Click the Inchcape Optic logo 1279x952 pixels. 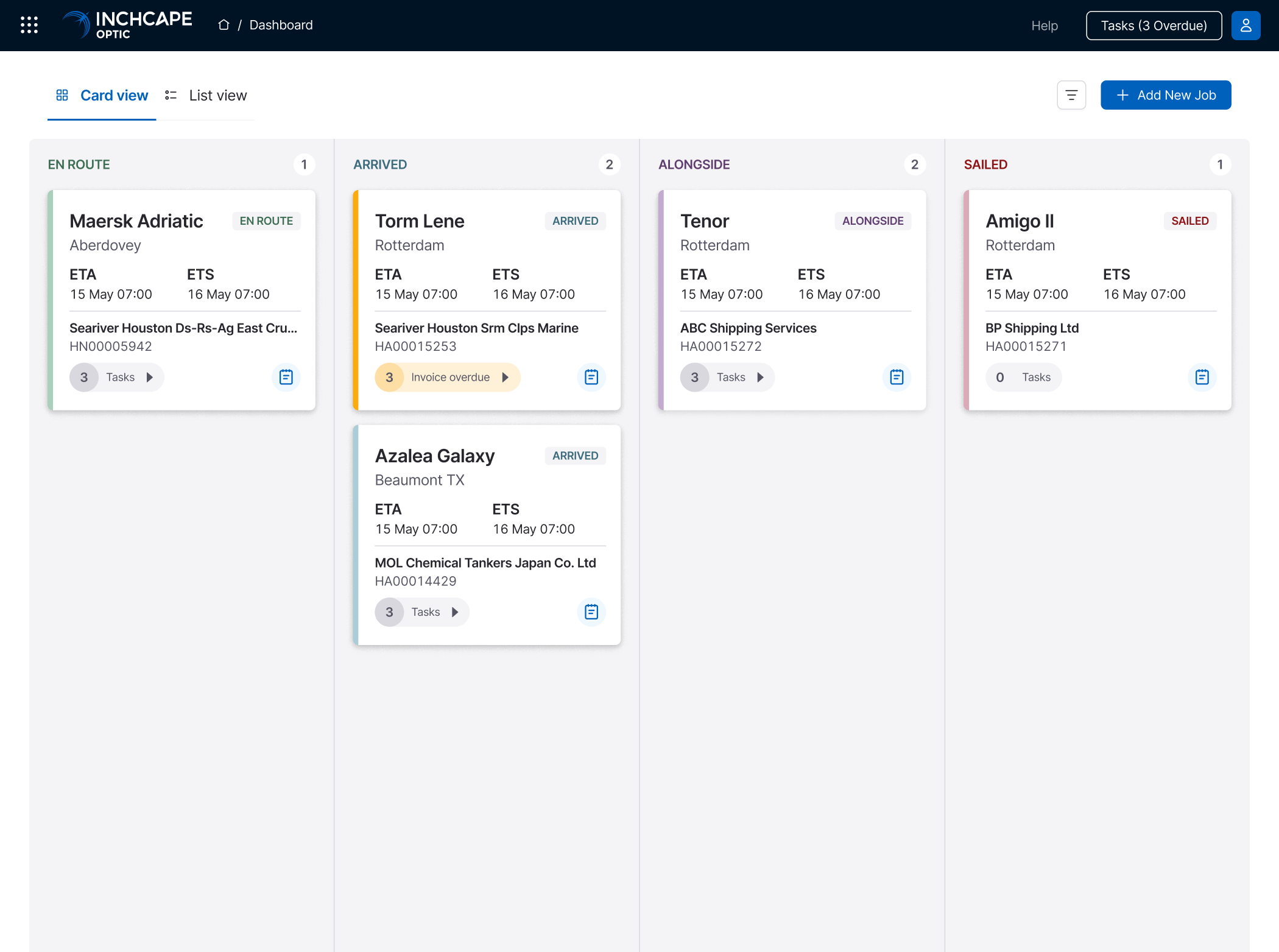point(127,25)
